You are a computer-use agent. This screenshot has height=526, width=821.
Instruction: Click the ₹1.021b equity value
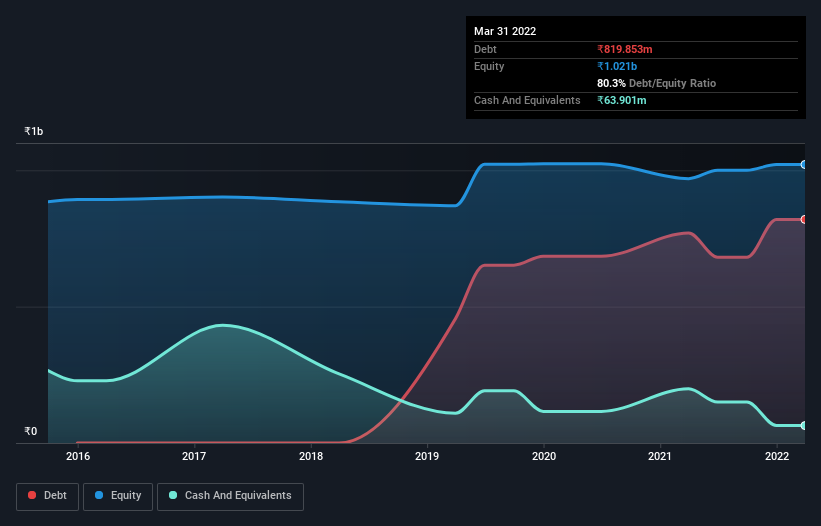(x=617, y=66)
